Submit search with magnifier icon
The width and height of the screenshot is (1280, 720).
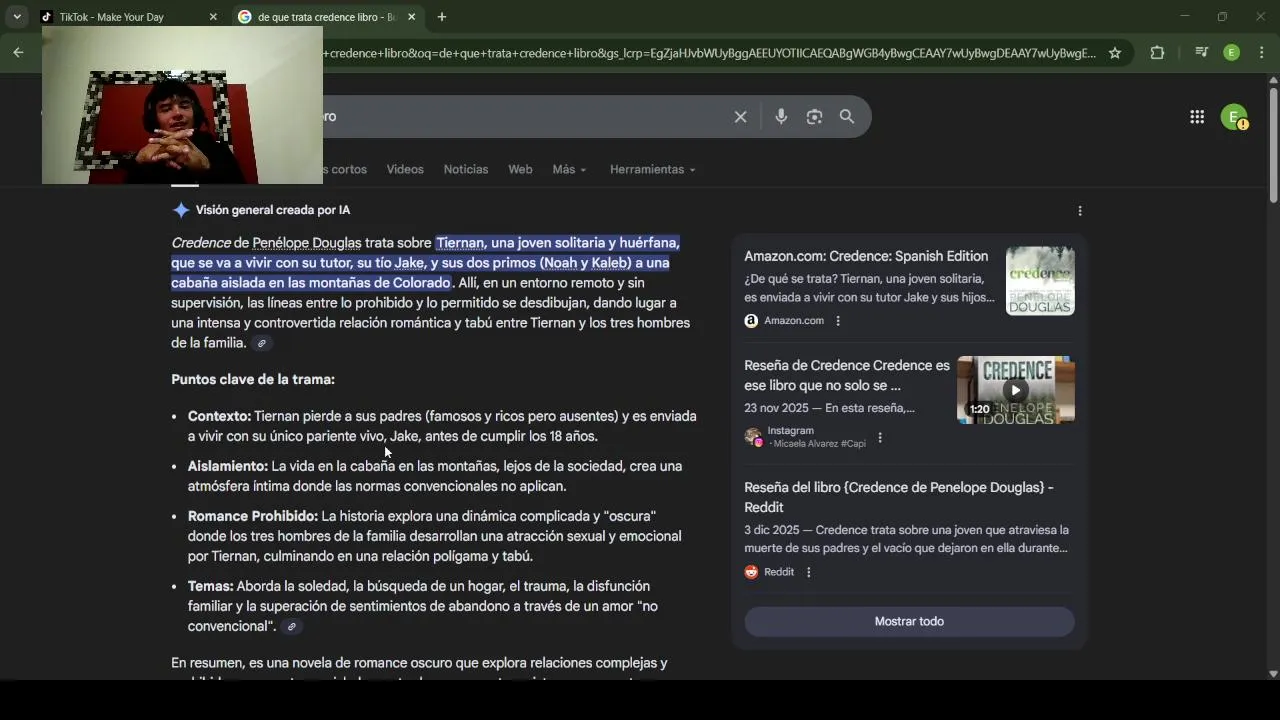[847, 117]
